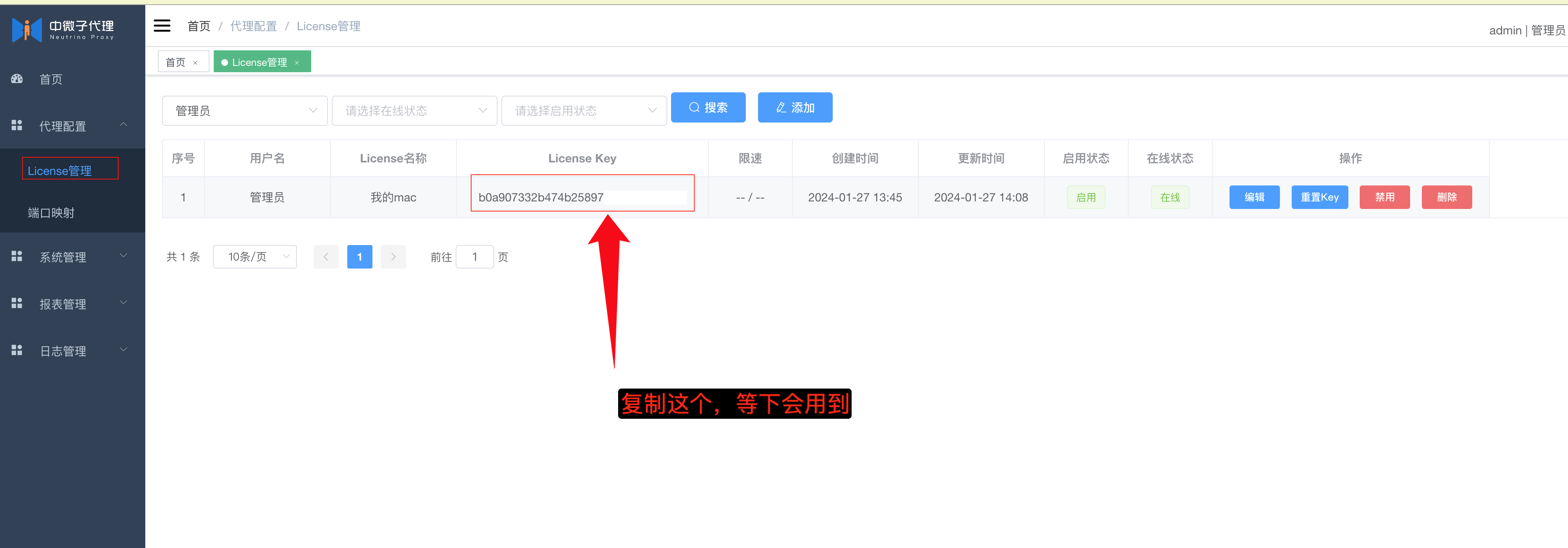Click the grid icon beside 代理配置
This screenshot has height=548, width=1568.
17,125
